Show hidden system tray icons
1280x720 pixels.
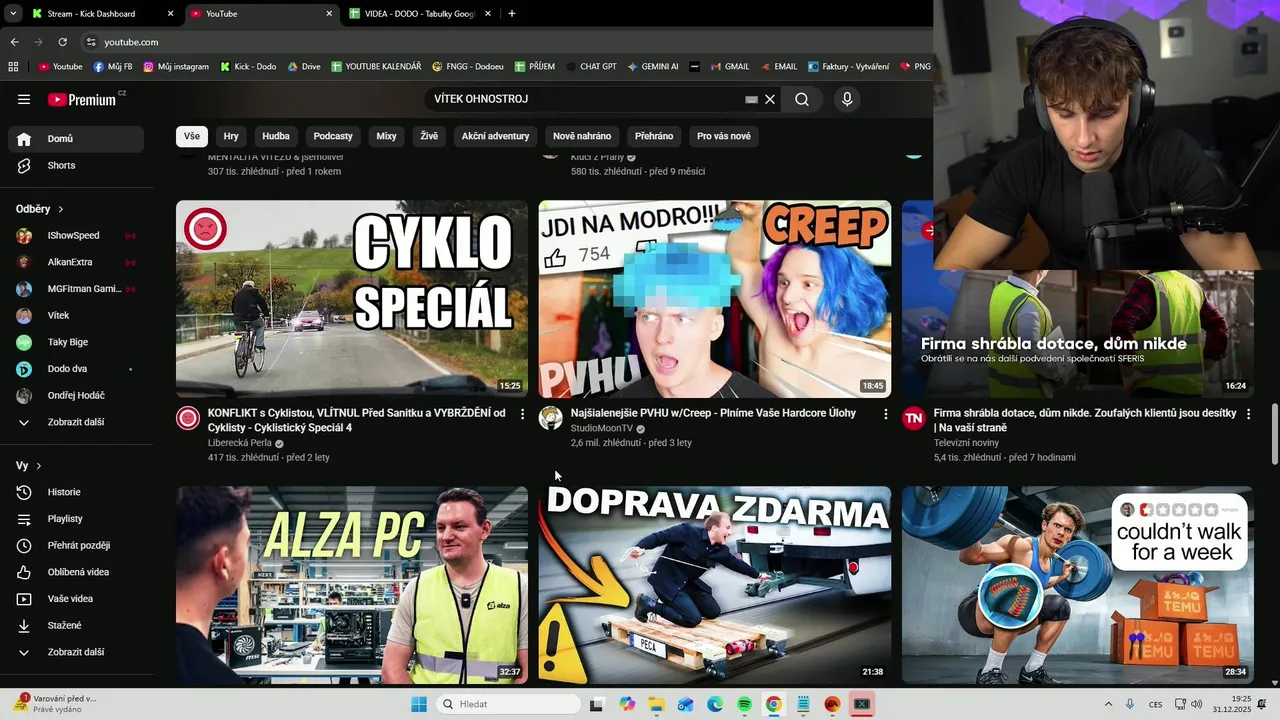tap(1108, 704)
